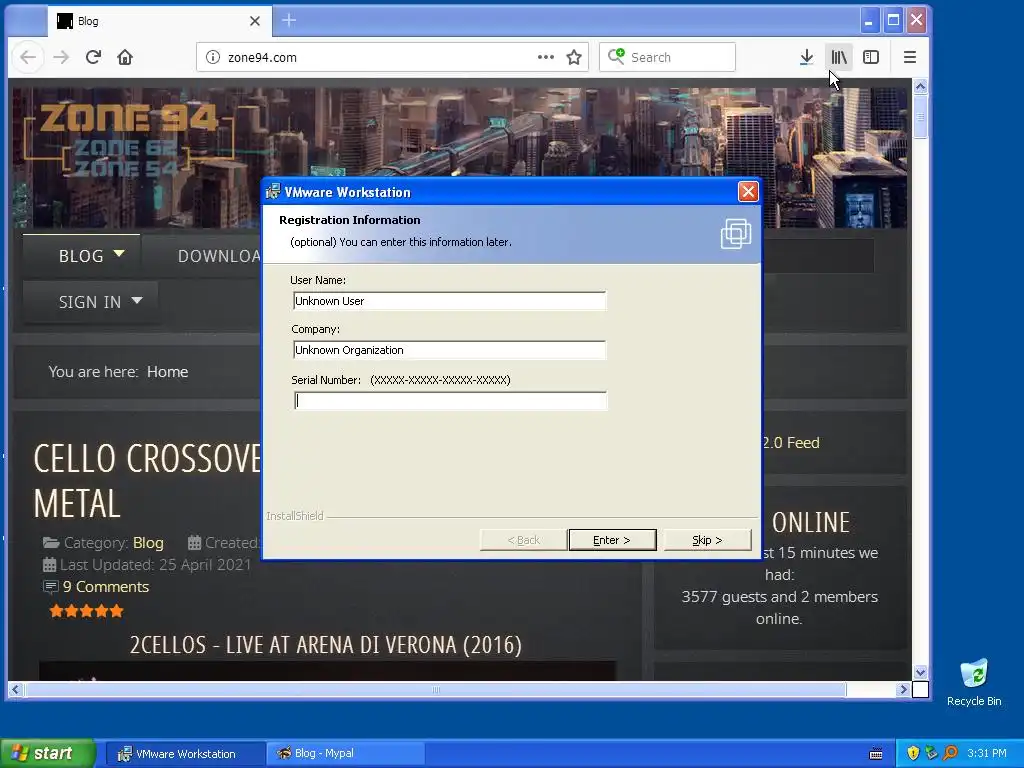The height and width of the screenshot is (768, 1024).
Task: Open the 9 Comments link
Action: click(x=106, y=586)
